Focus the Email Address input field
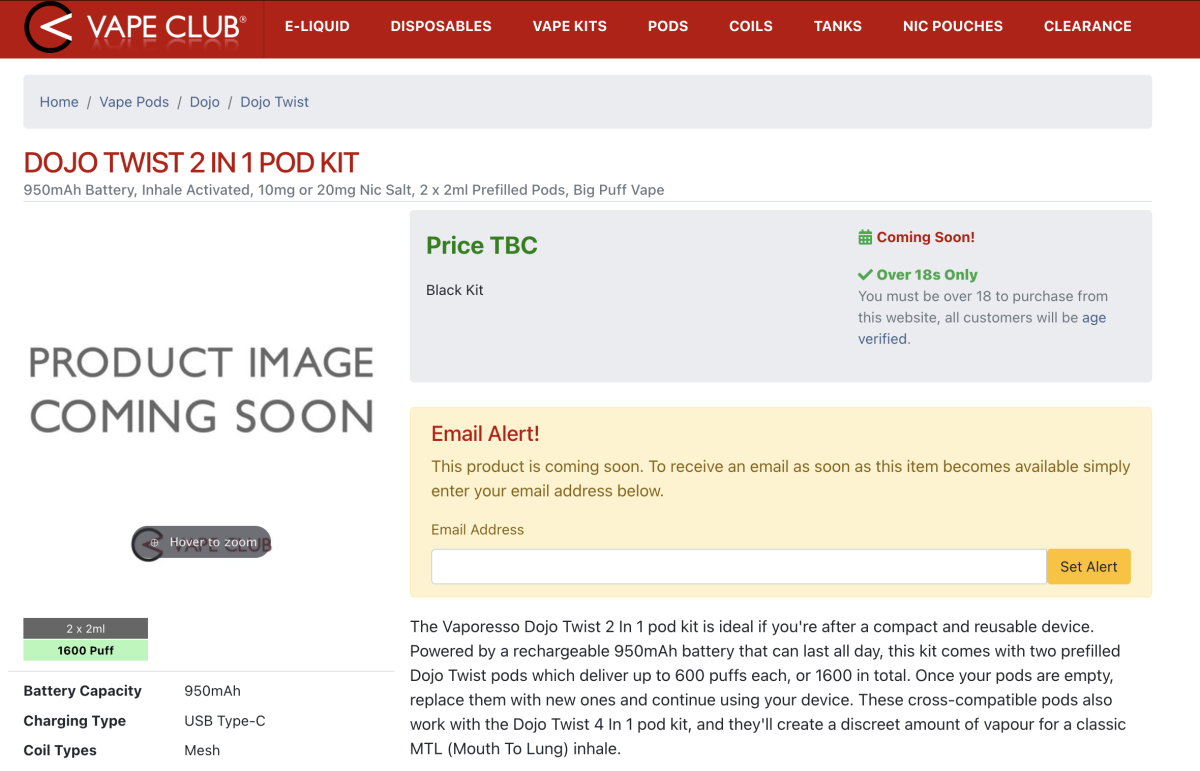 [x=739, y=567]
